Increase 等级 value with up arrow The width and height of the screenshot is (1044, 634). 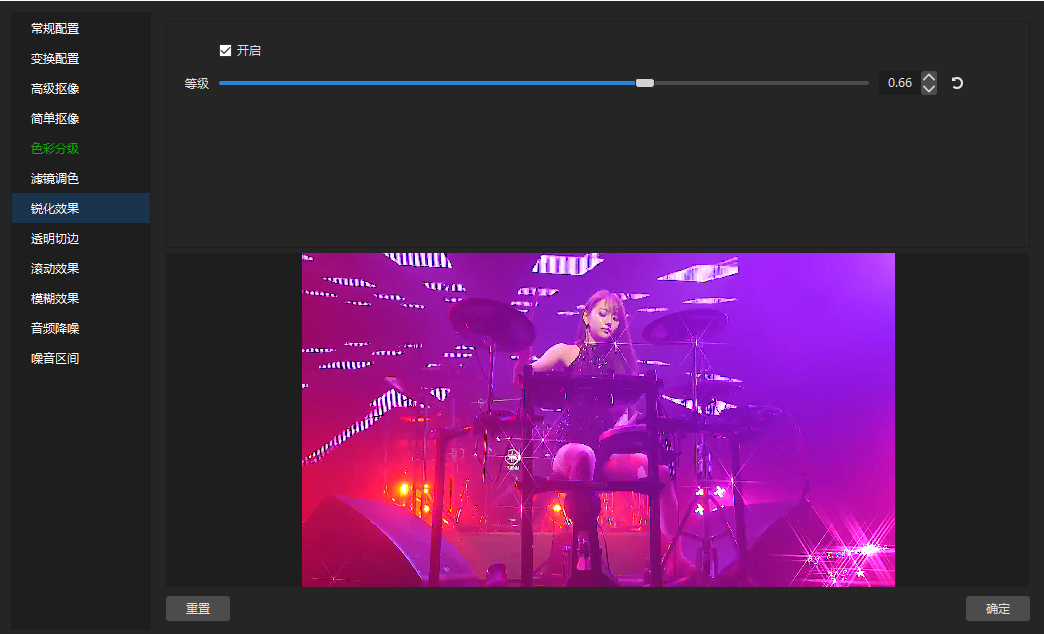tap(929, 77)
